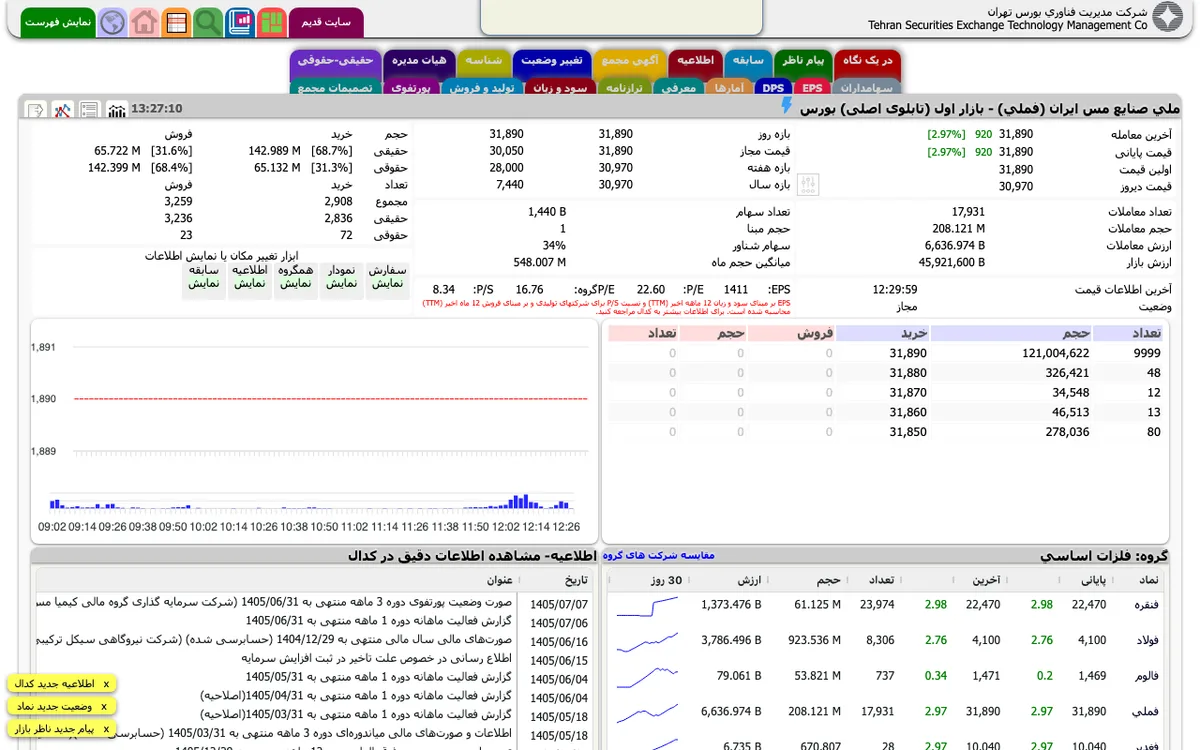Image resolution: width=1200 pixels, height=750 pixels.
Task: Open the orange table grid icon
Action: (x=177, y=21)
